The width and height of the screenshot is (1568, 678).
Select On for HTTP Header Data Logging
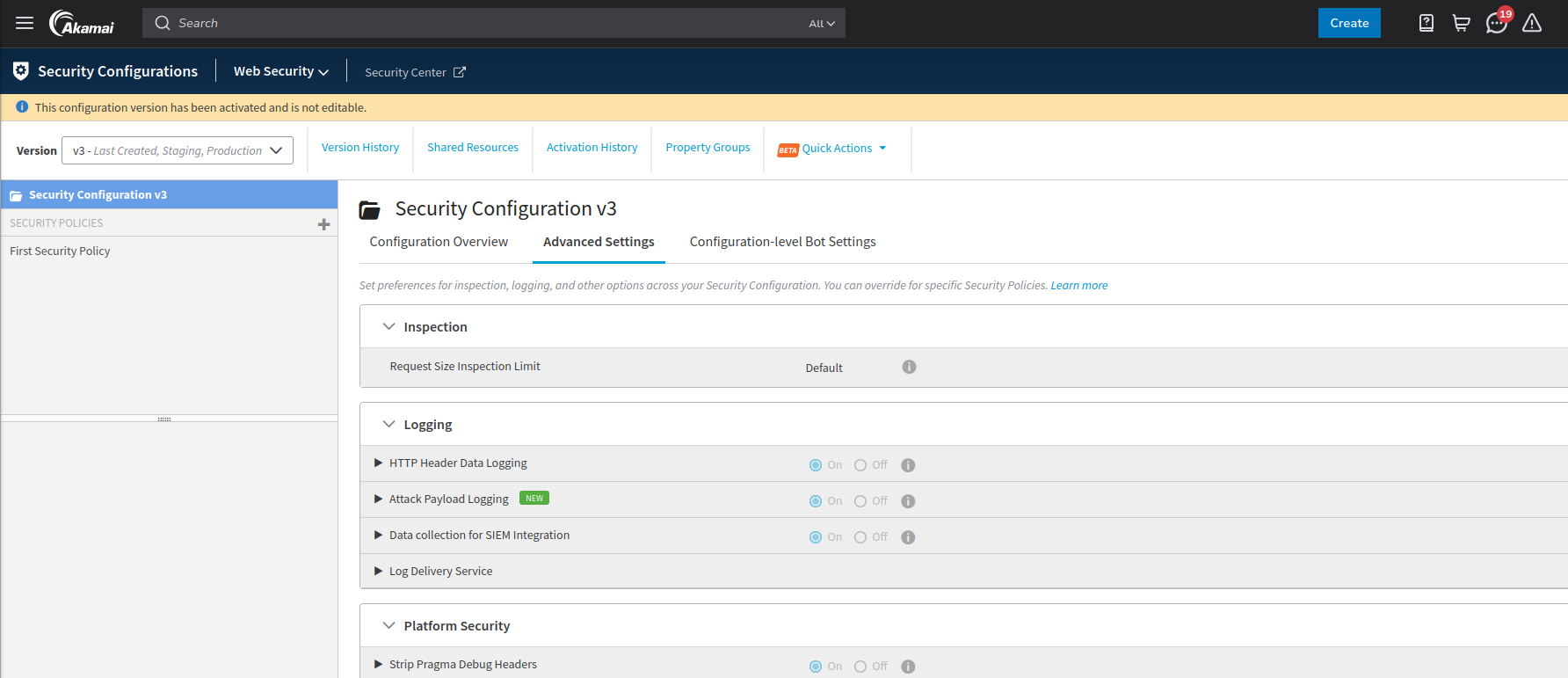point(816,465)
